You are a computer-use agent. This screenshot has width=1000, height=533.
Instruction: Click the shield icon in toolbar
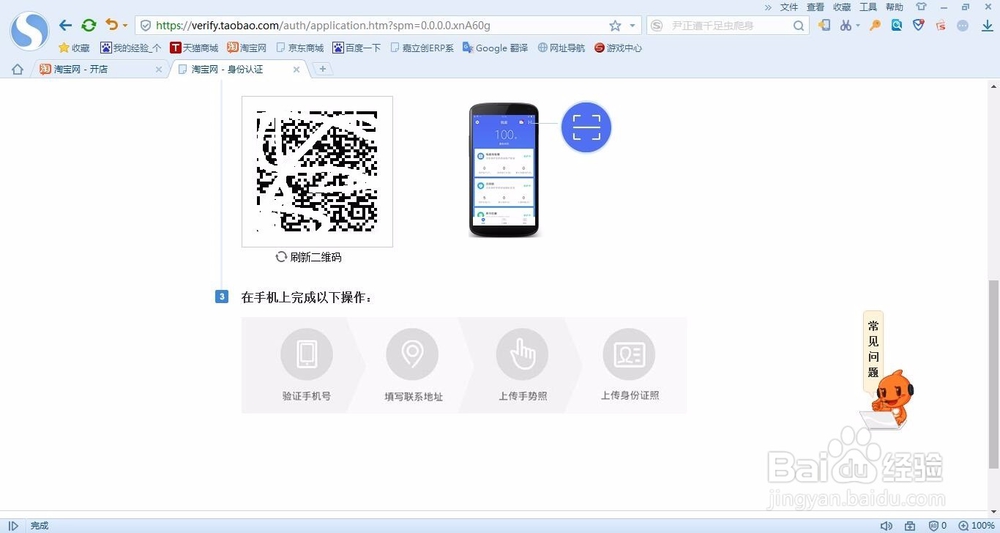918,26
